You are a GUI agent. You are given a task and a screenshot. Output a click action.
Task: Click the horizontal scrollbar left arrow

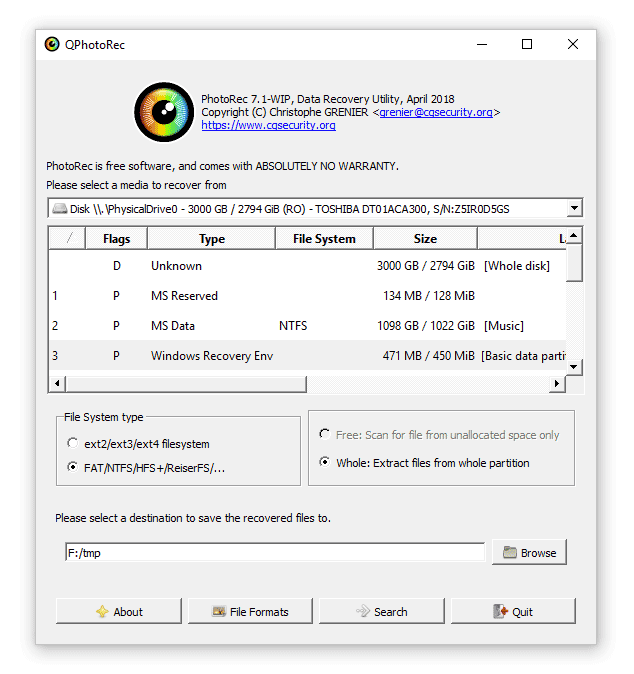(x=57, y=383)
